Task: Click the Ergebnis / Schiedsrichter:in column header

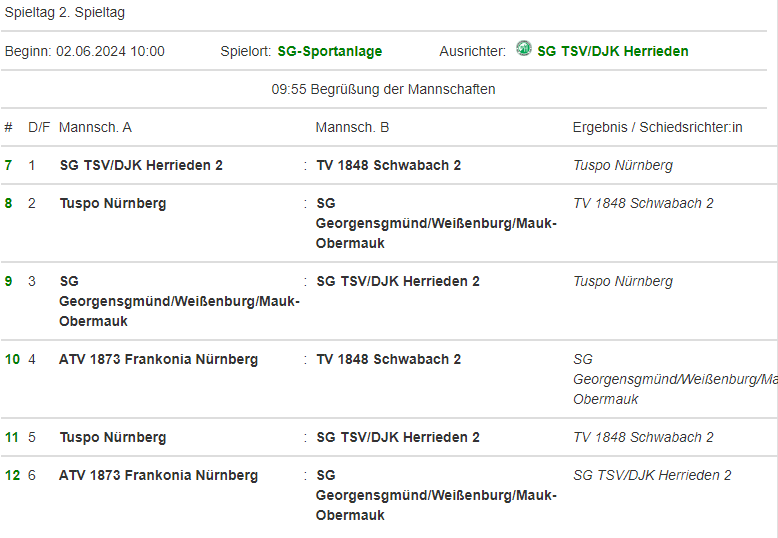Action: click(x=657, y=128)
